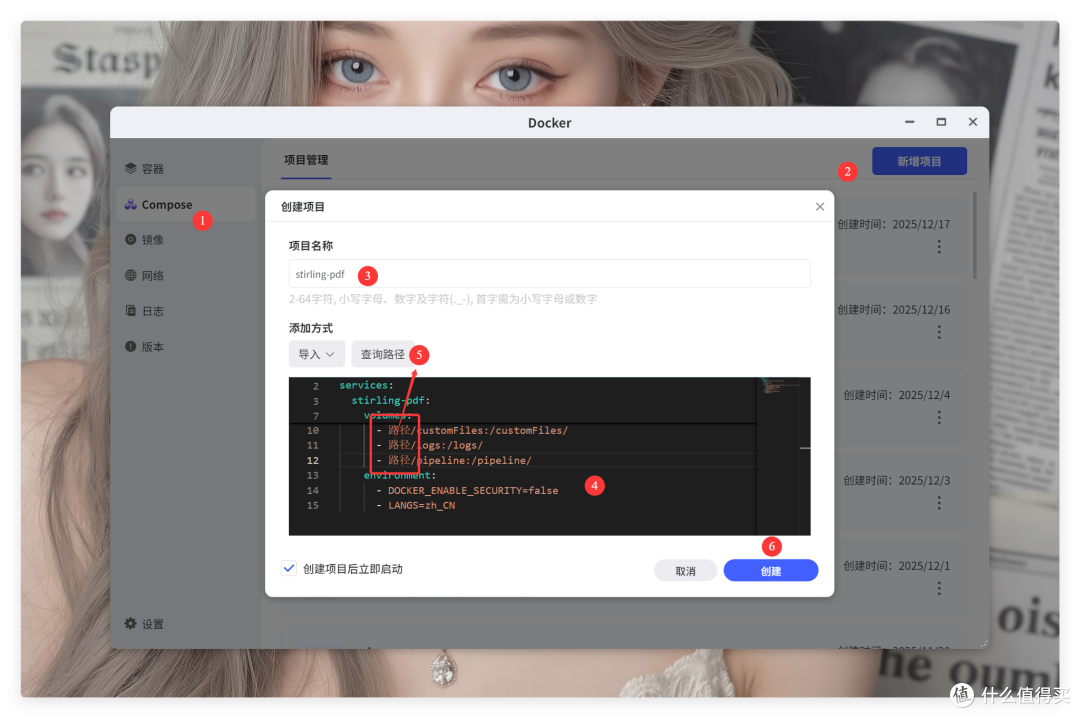Toggle 创建项目后立即启动 checkbox
Viewport: 1080px width, 718px height.
289,568
